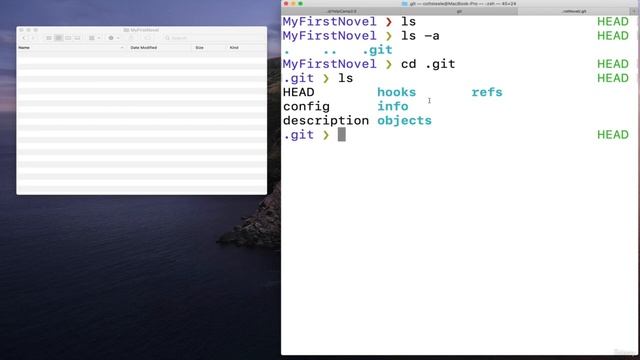The width and height of the screenshot is (640, 360).
Task: Sort Finder list by the Size column
Action: pyautogui.click(x=199, y=48)
